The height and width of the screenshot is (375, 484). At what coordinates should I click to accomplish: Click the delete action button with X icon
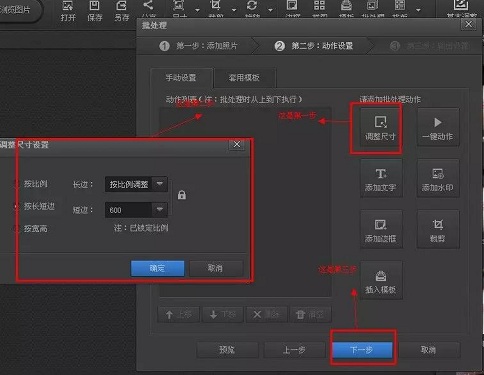click(267, 315)
